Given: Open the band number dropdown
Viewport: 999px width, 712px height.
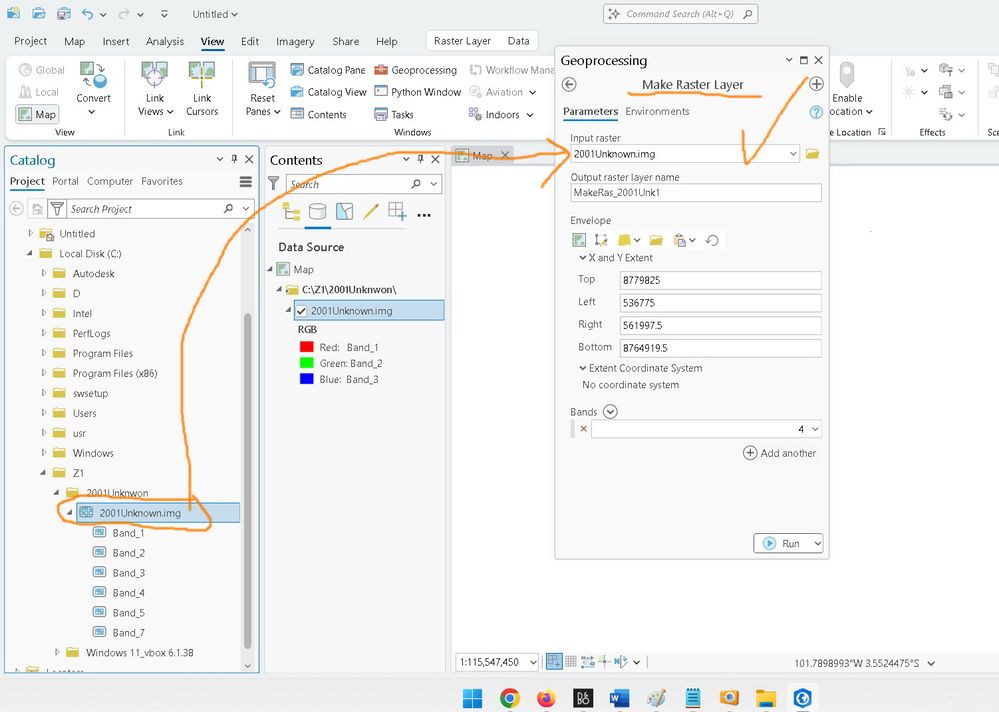Looking at the screenshot, I should (815, 429).
